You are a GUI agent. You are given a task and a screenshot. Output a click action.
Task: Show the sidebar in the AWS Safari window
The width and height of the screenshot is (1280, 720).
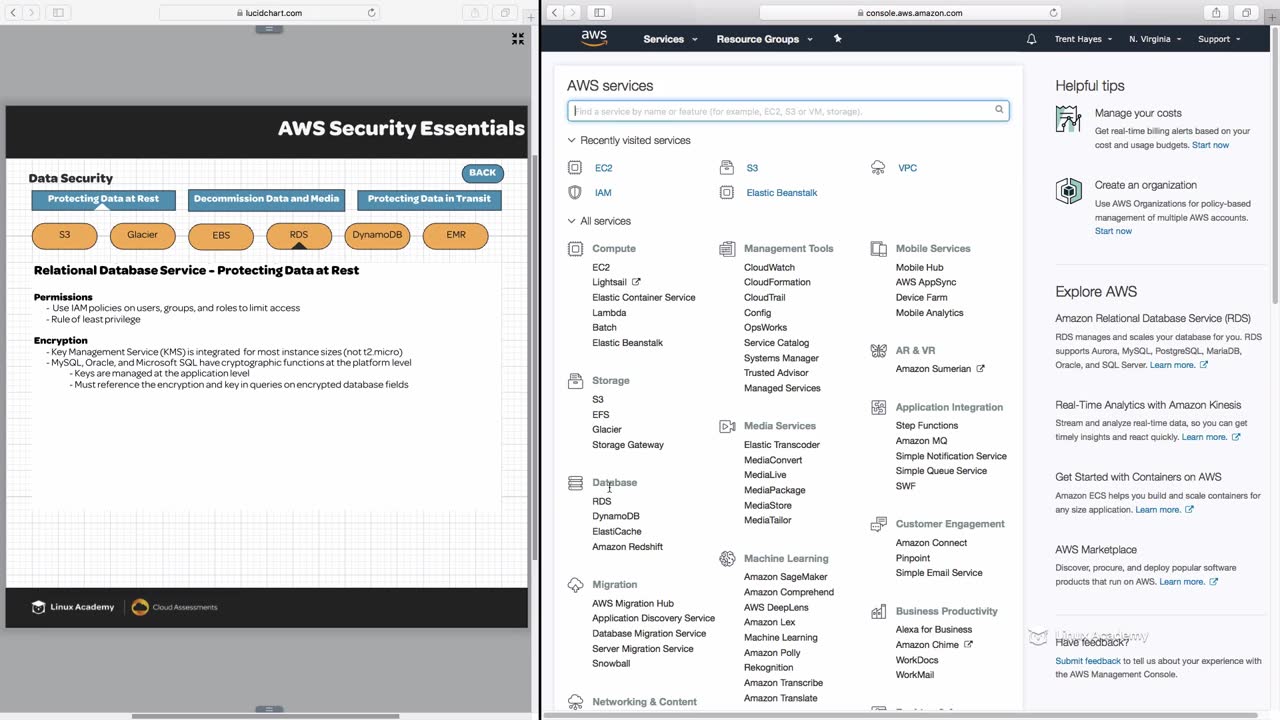click(599, 13)
